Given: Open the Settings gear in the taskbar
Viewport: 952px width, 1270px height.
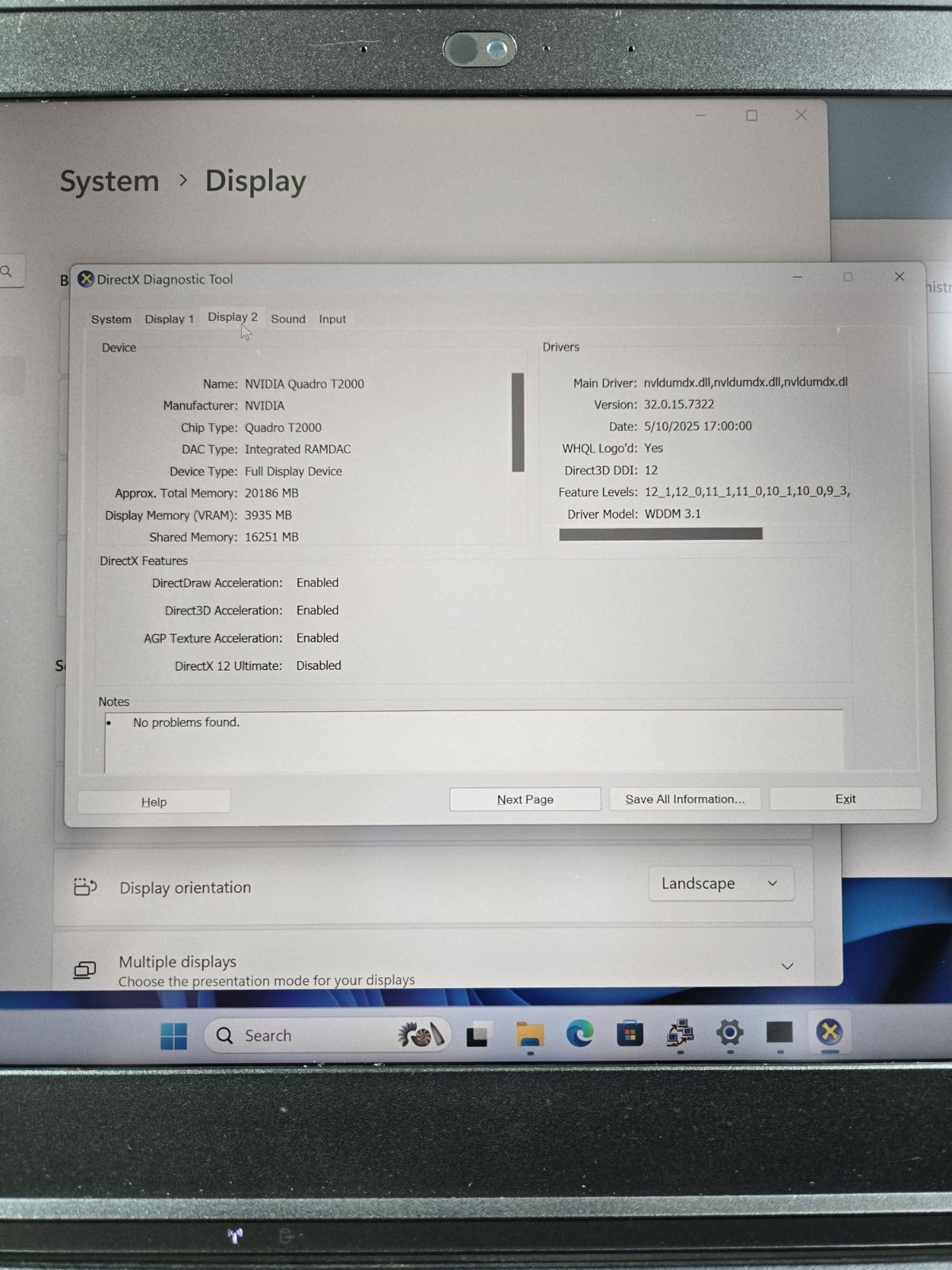Looking at the screenshot, I should click(730, 1033).
